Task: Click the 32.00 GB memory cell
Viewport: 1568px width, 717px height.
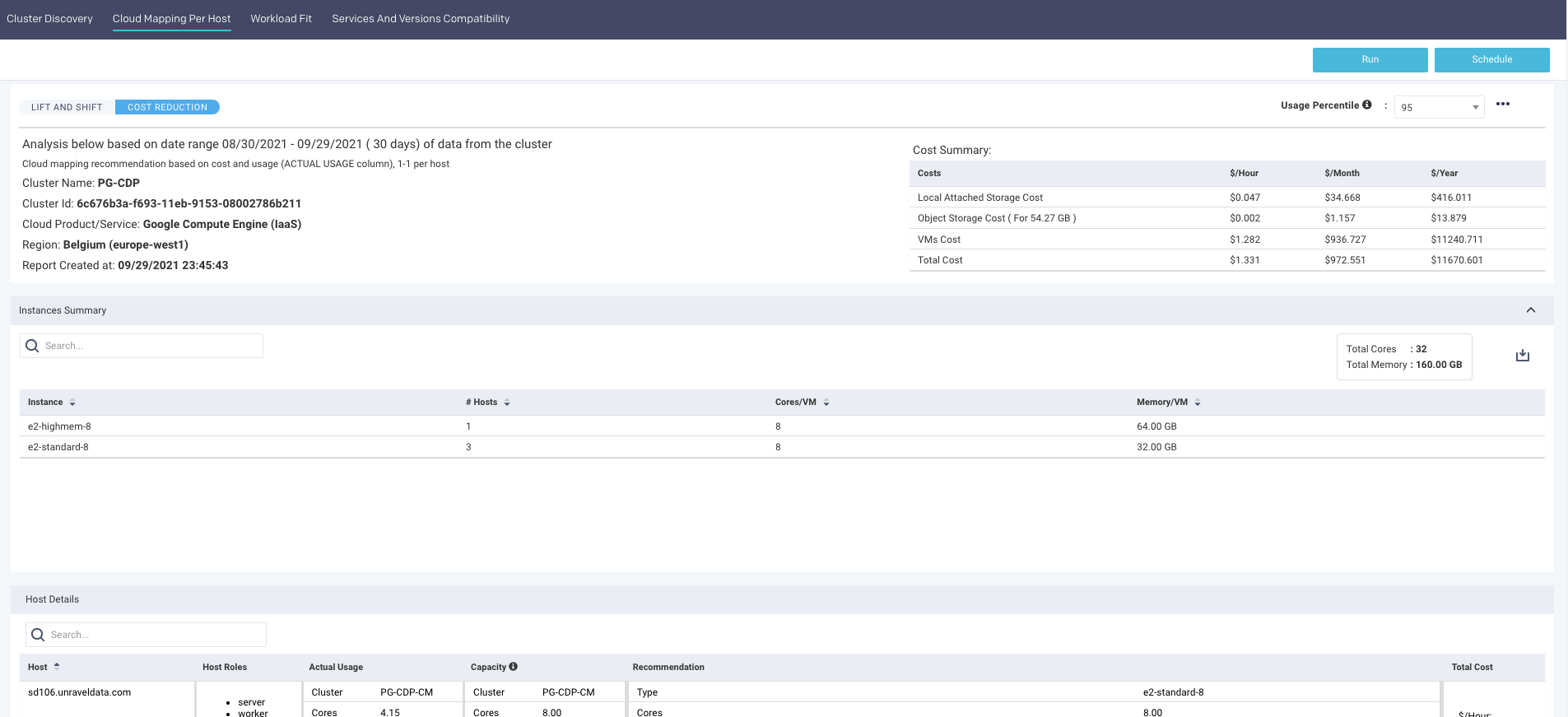Action: (1156, 447)
